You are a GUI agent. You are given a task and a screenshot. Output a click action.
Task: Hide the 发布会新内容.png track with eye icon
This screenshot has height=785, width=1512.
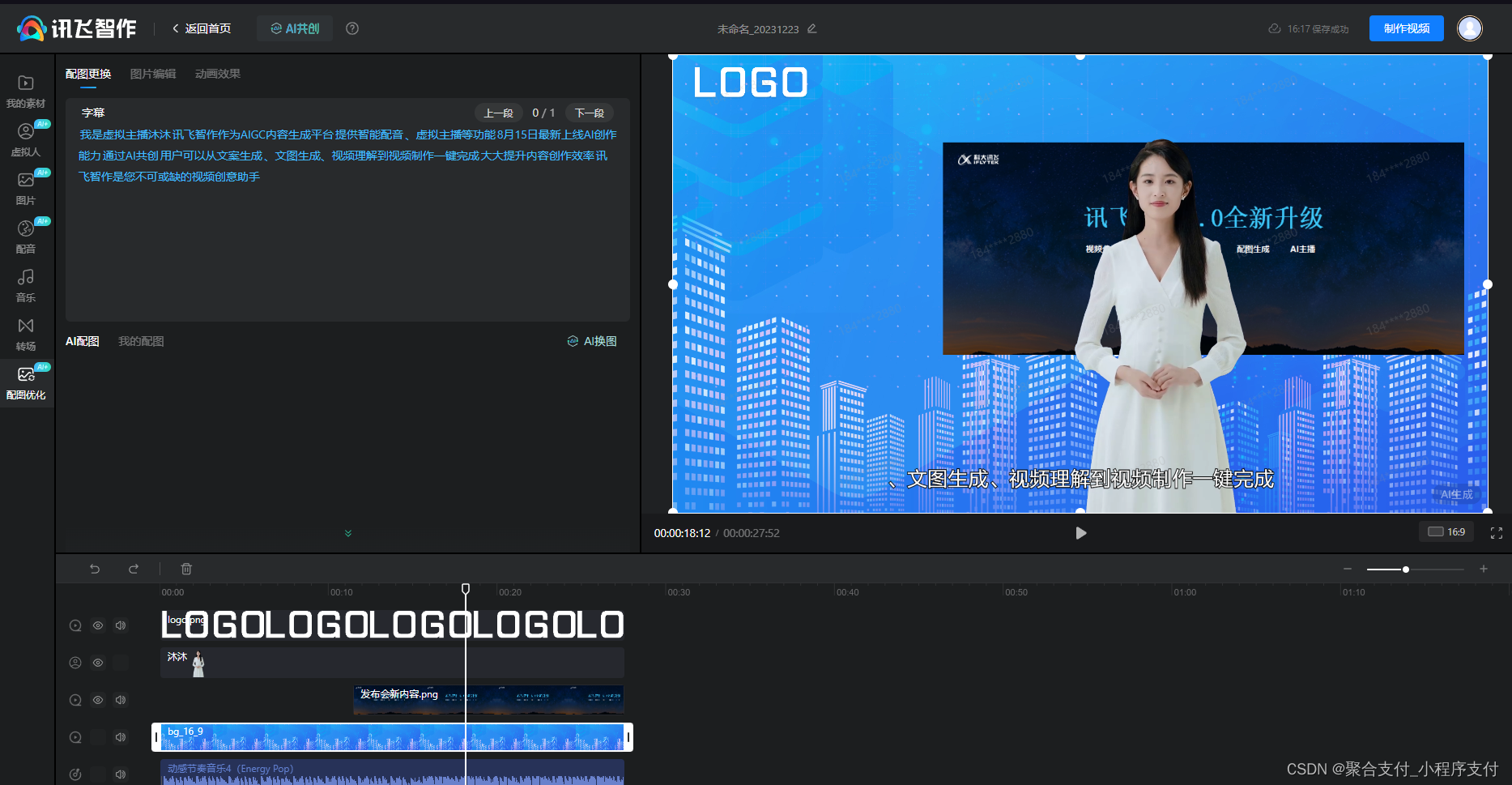tap(98, 700)
